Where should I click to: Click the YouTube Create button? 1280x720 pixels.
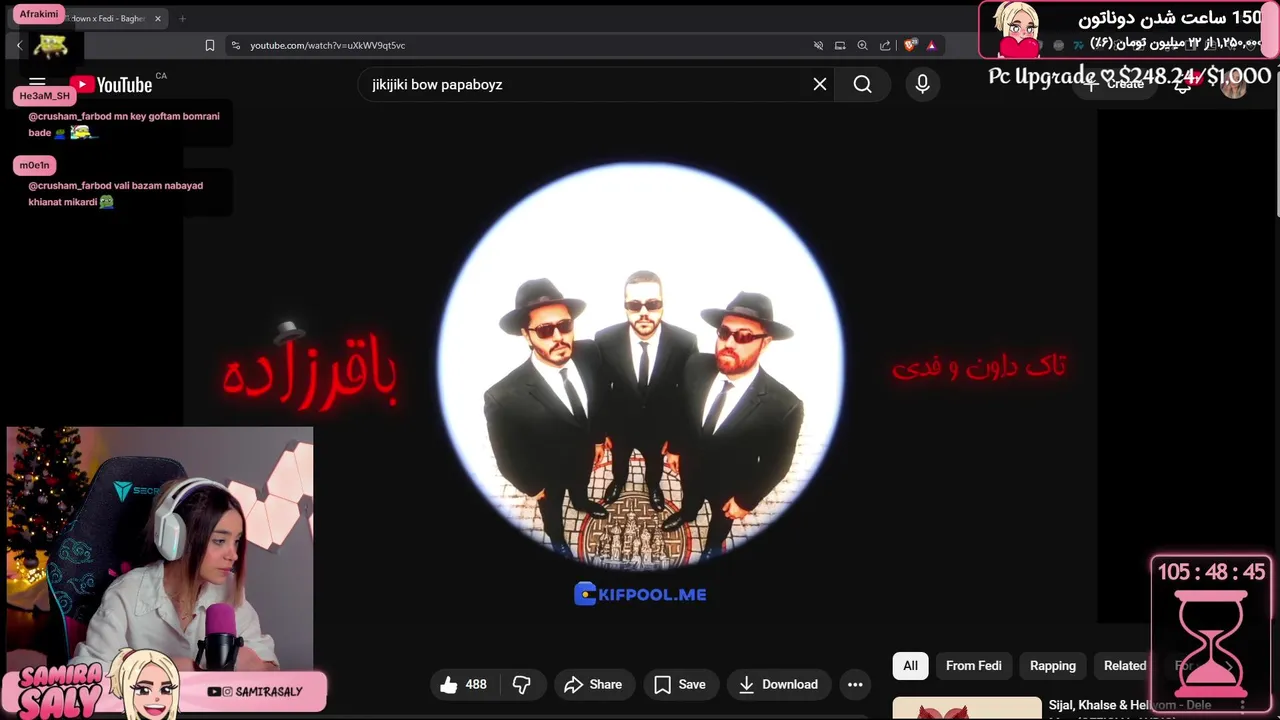click(x=1115, y=84)
